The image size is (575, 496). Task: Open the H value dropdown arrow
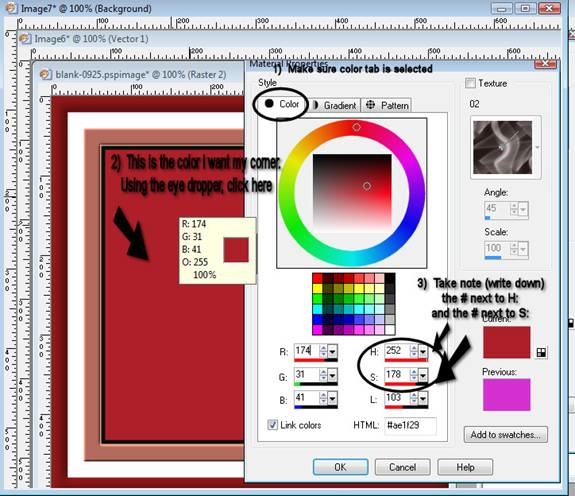(x=423, y=352)
